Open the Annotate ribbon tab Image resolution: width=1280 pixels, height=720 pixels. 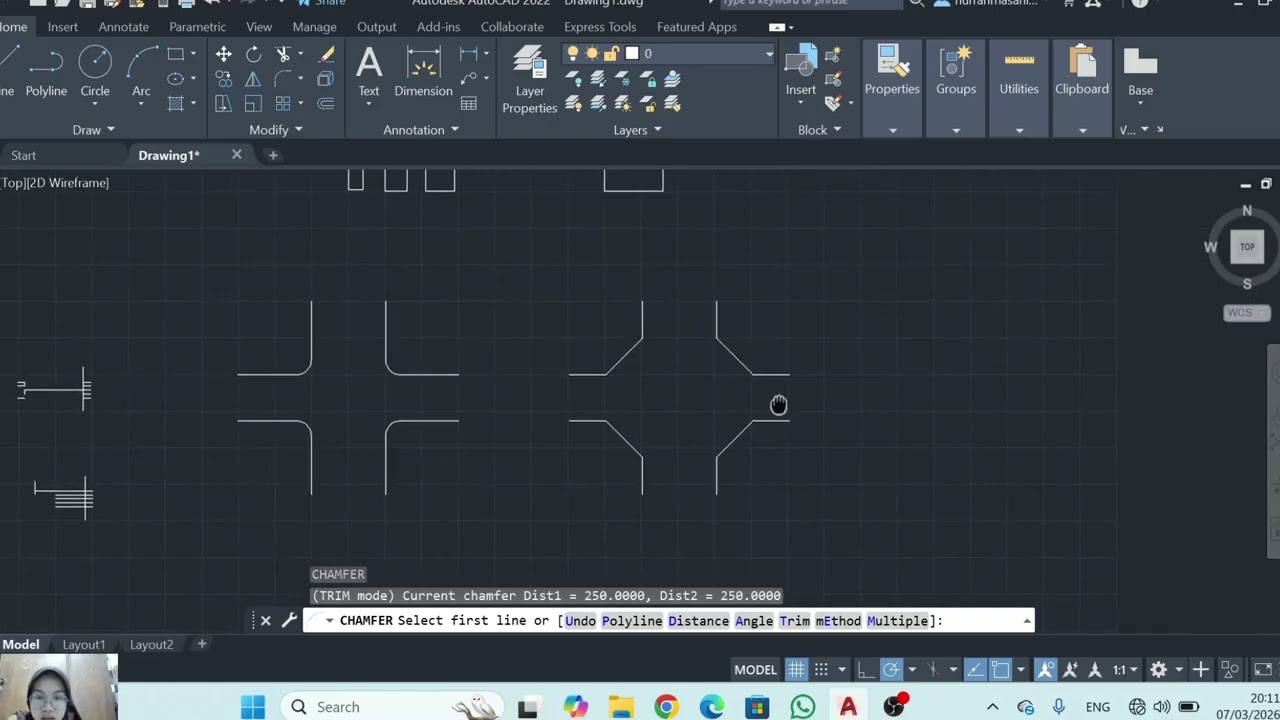pos(123,27)
